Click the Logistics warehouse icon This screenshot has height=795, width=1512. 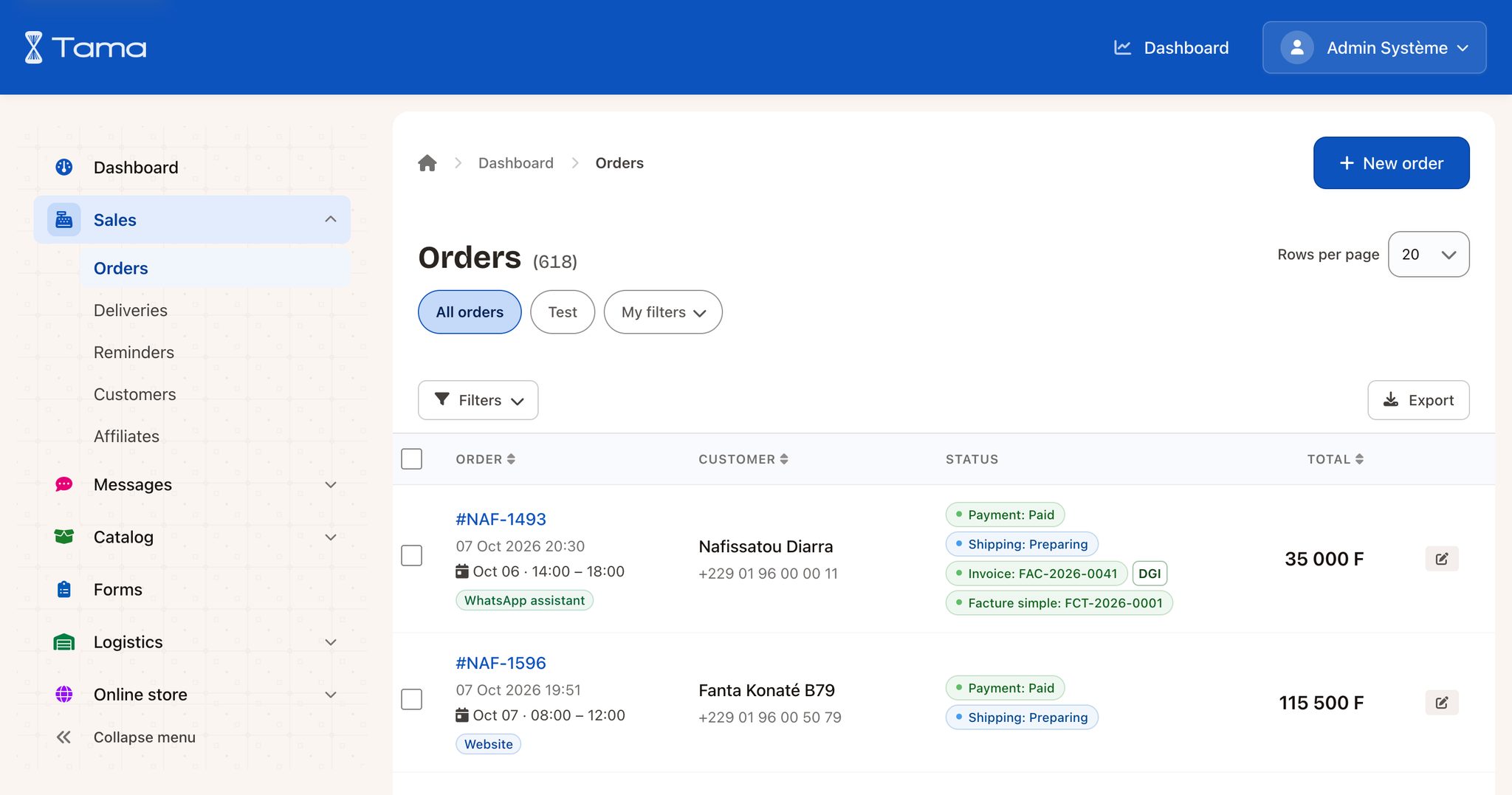[x=64, y=642]
